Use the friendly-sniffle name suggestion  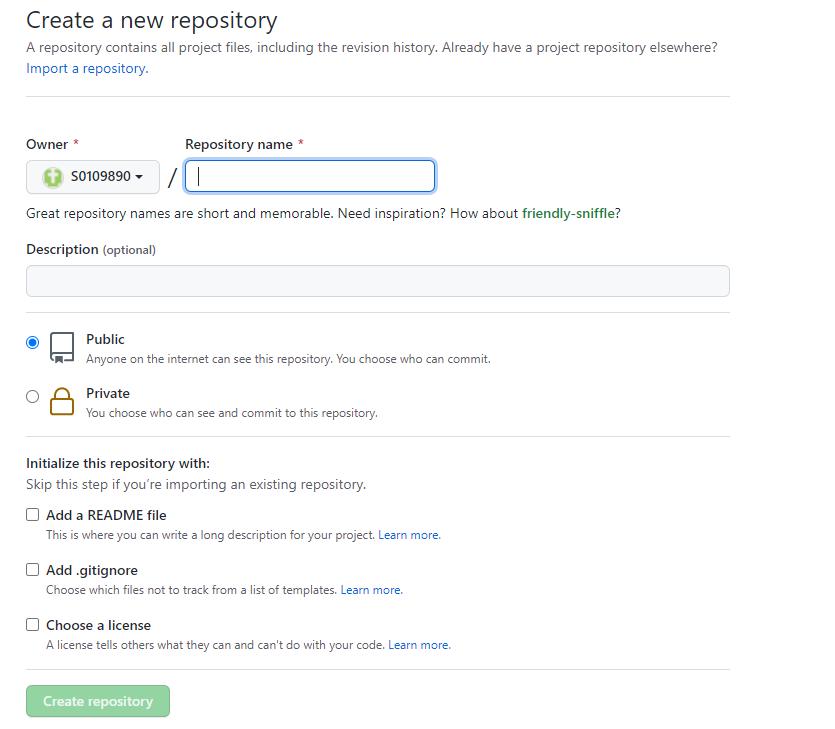point(568,214)
